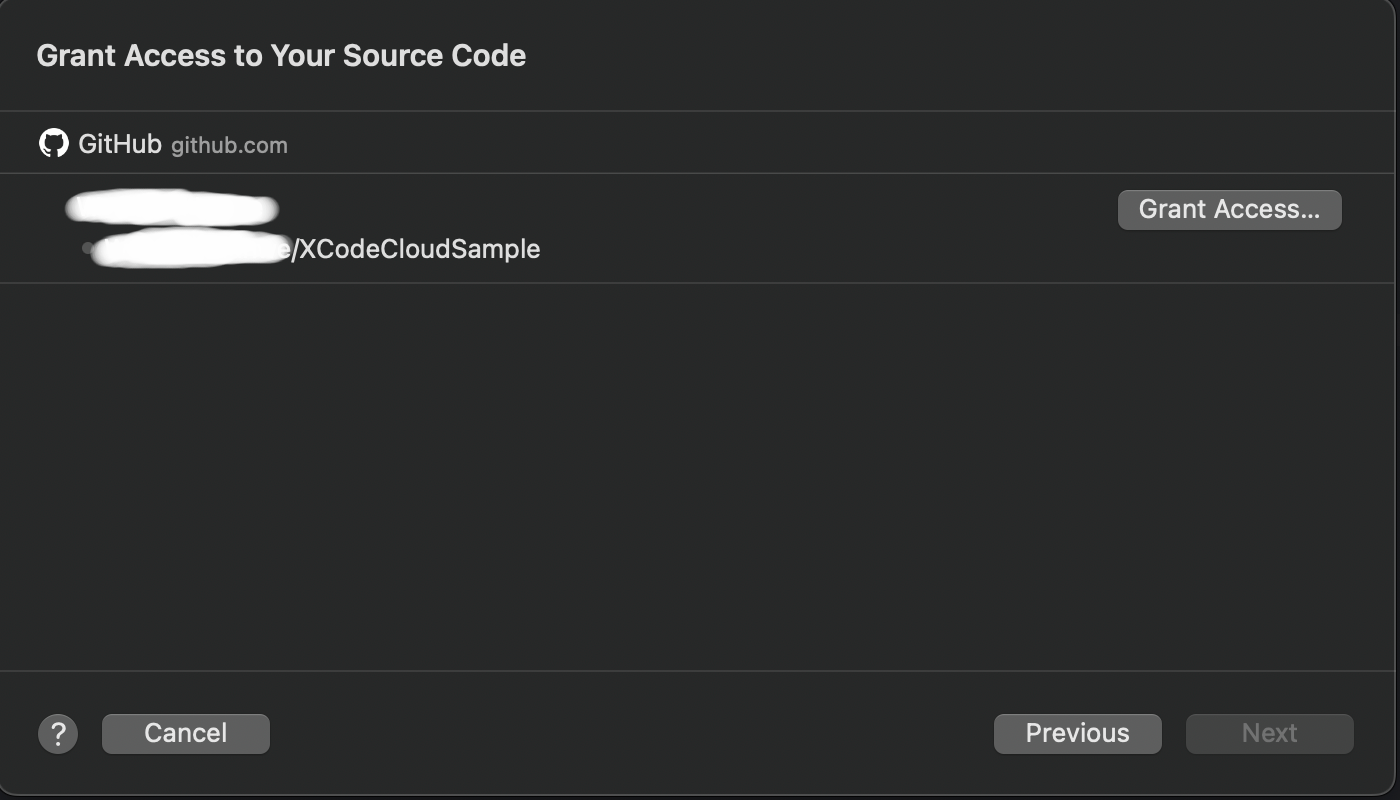Viewport: 1400px width, 800px height.
Task: Select the XCodeCloudSample repository name
Action: tap(420, 249)
